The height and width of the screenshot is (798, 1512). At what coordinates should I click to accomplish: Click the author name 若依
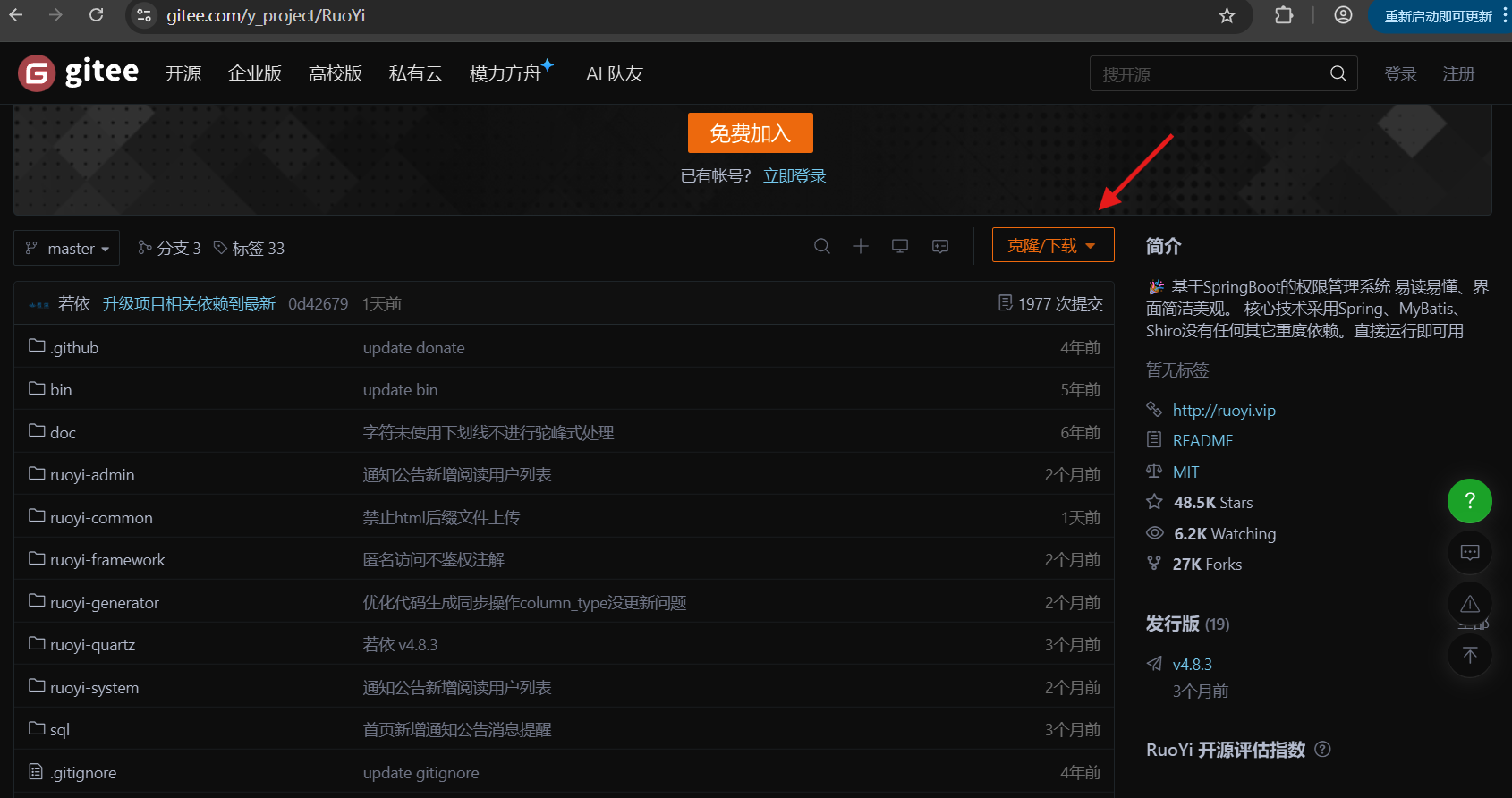pos(74,304)
